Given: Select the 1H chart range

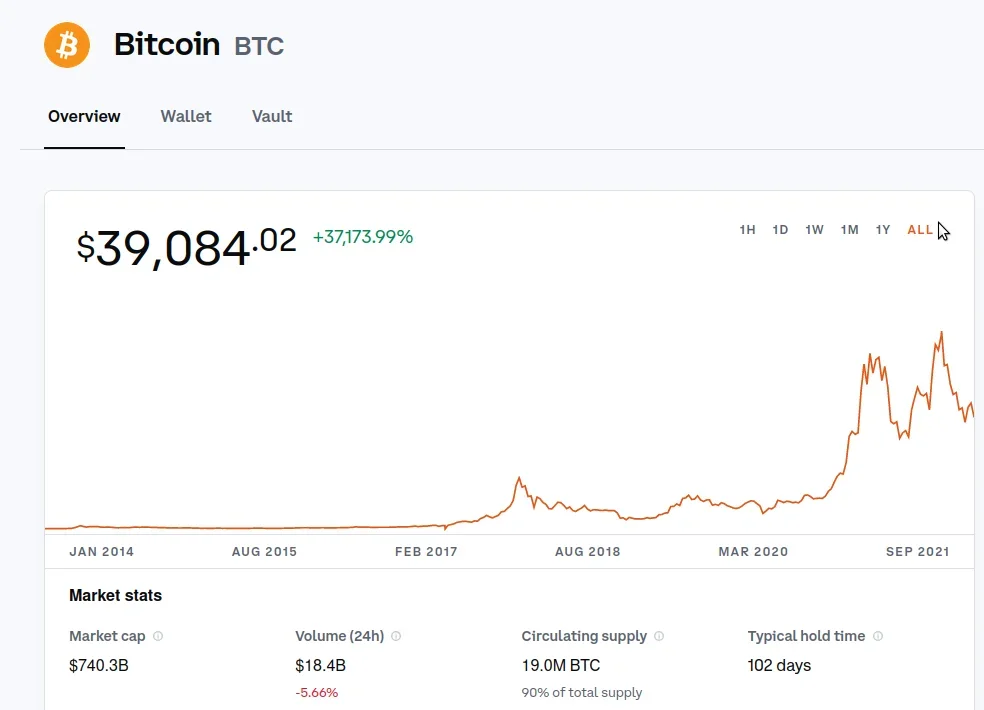Looking at the screenshot, I should (x=747, y=230).
